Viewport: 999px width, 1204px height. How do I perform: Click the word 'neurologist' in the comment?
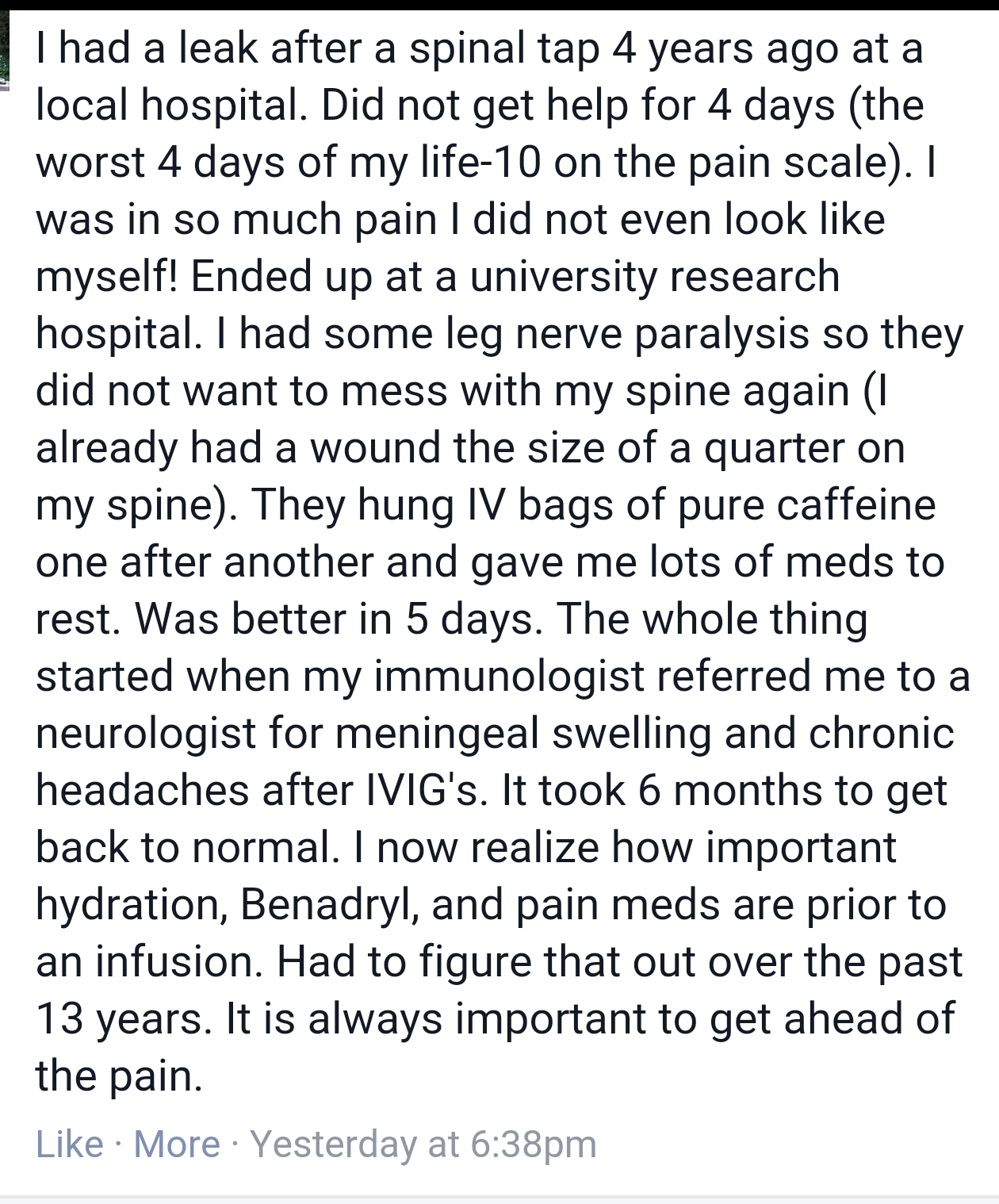pyautogui.click(x=146, y=734)
